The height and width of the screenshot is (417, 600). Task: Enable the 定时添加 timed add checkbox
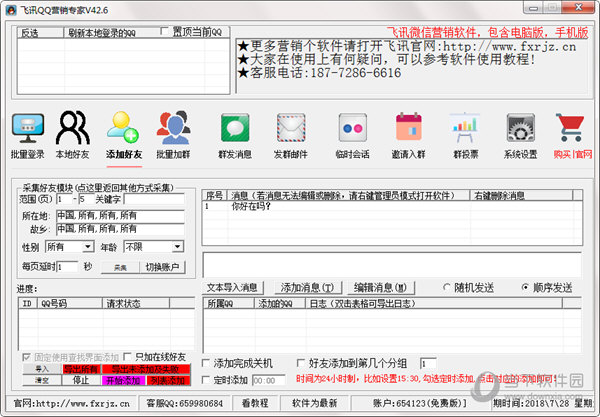tap(206, 380)
